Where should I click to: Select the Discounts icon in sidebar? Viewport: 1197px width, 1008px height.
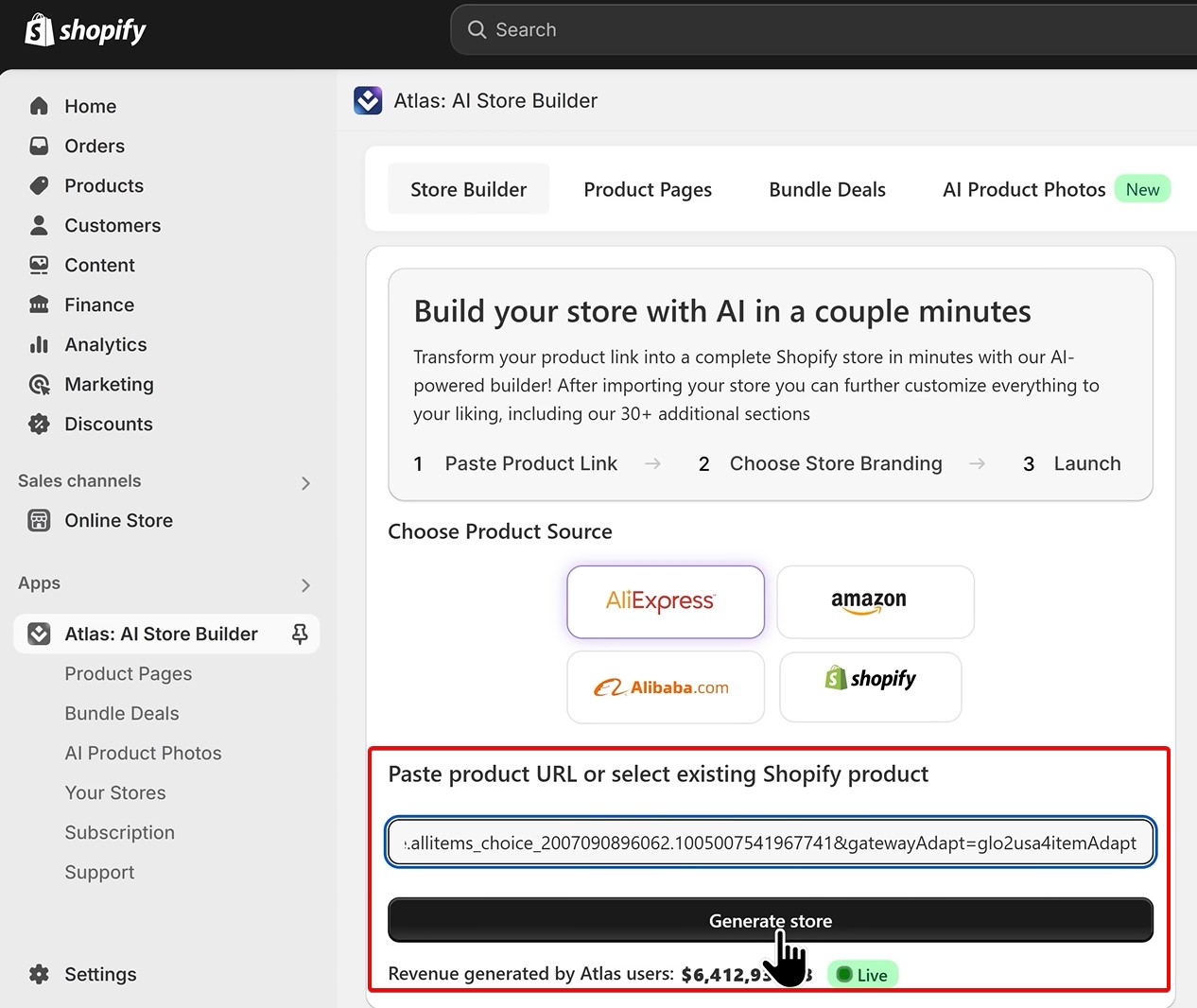39,424
